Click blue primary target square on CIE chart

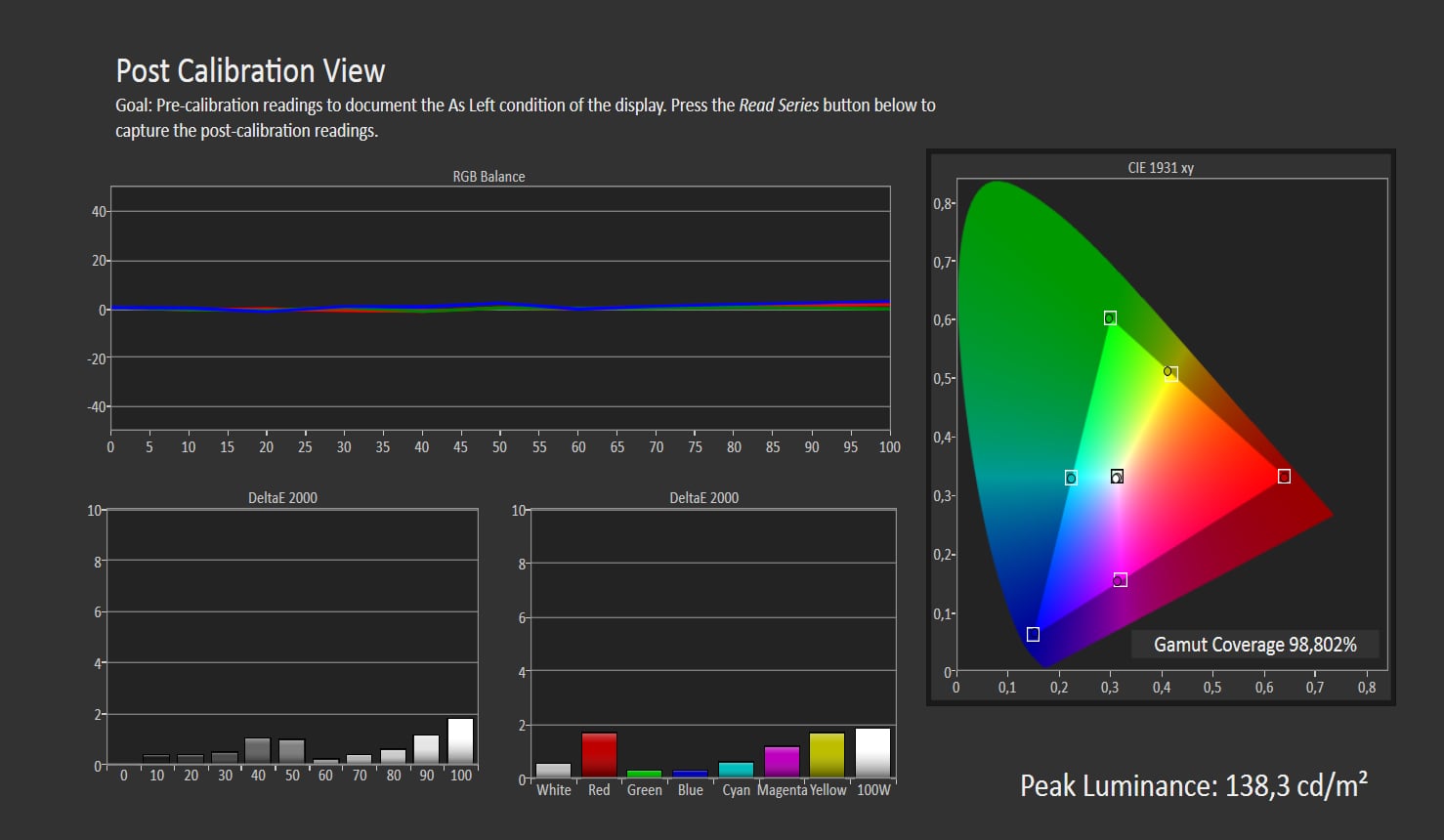pos(1033,634)
